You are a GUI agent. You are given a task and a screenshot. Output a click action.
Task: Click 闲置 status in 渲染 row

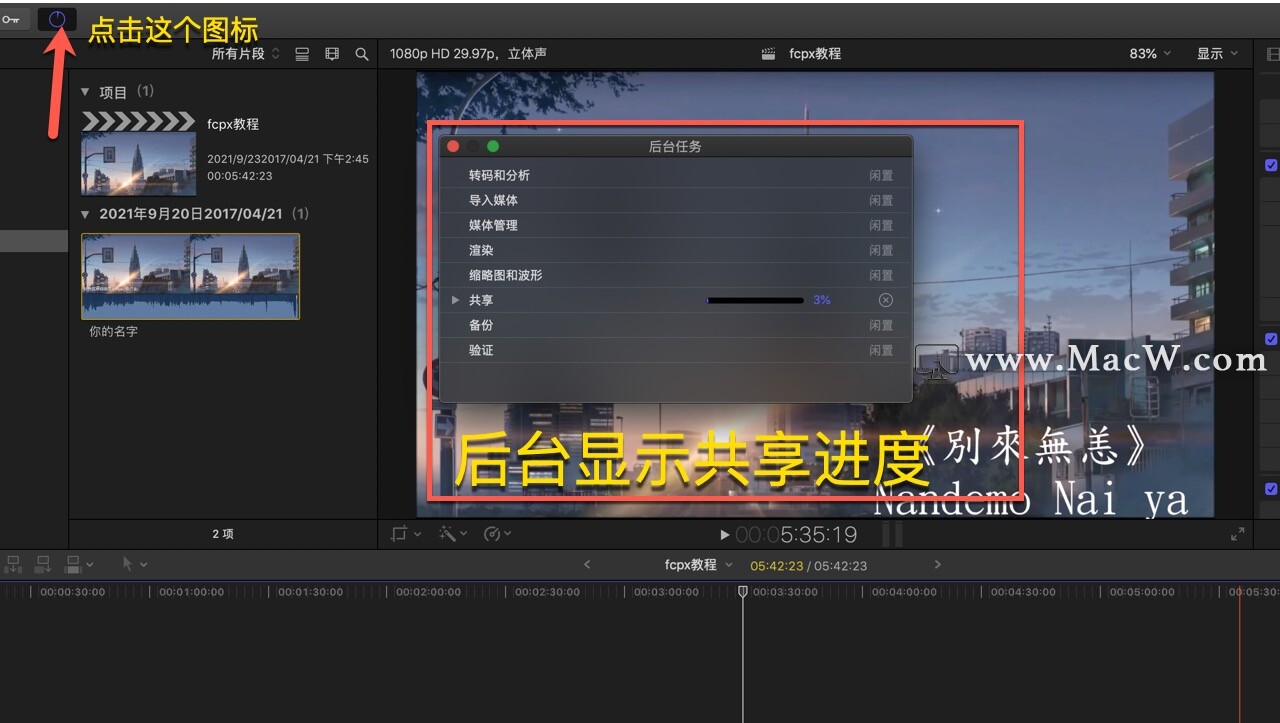coord(881,250)
